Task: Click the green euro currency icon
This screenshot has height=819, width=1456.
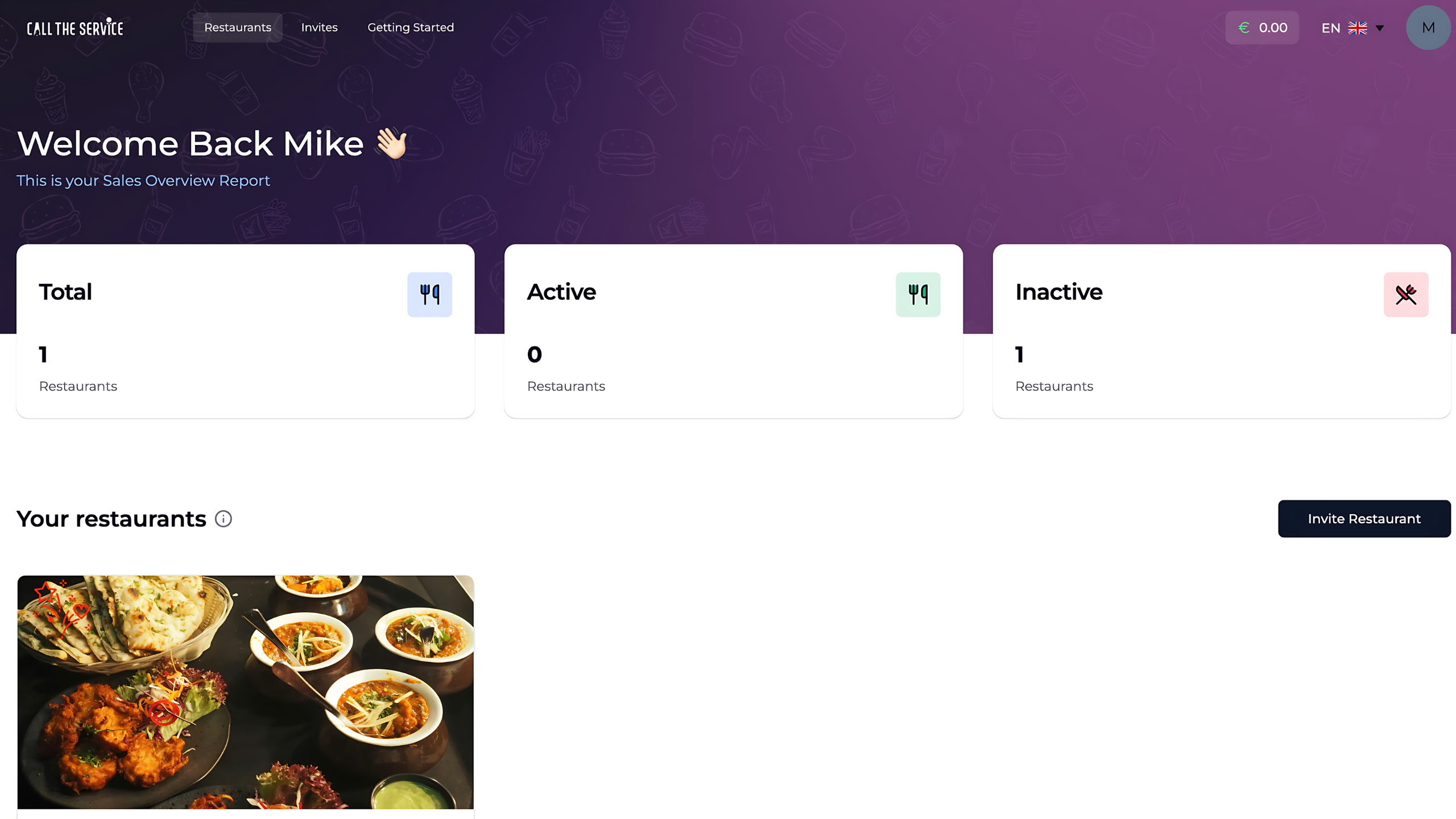Action: coord(1244,27)
